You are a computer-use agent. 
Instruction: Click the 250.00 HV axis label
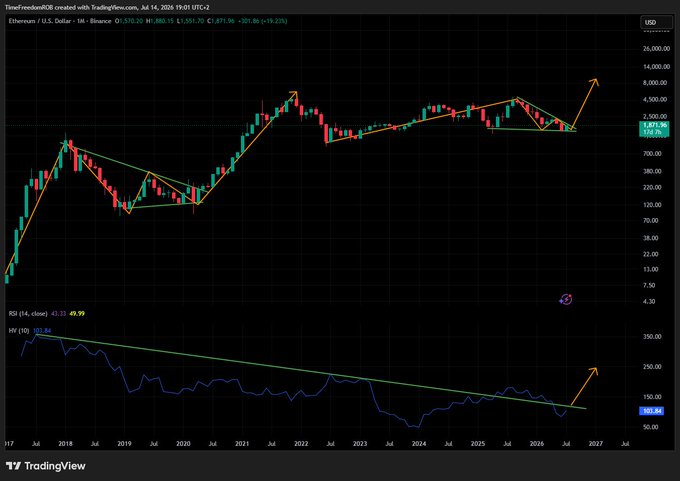point(652,367)
